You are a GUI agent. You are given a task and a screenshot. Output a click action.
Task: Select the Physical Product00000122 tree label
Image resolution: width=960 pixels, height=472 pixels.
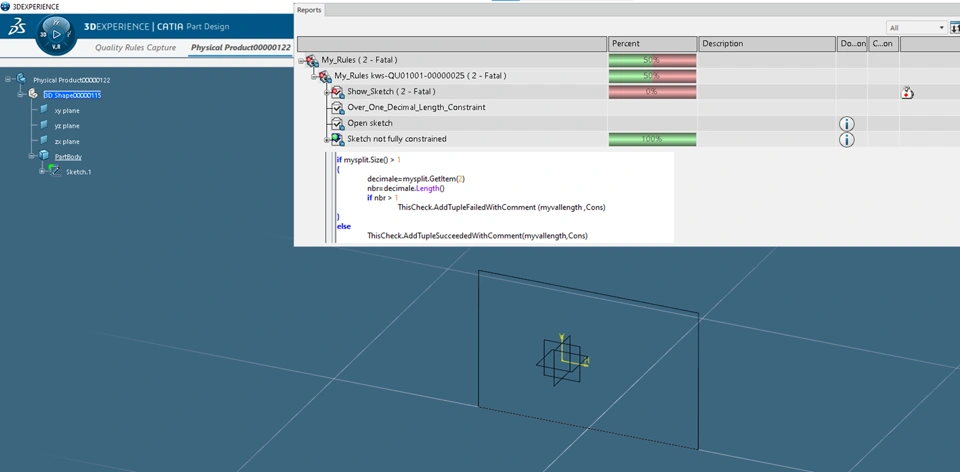pos(72,80)
